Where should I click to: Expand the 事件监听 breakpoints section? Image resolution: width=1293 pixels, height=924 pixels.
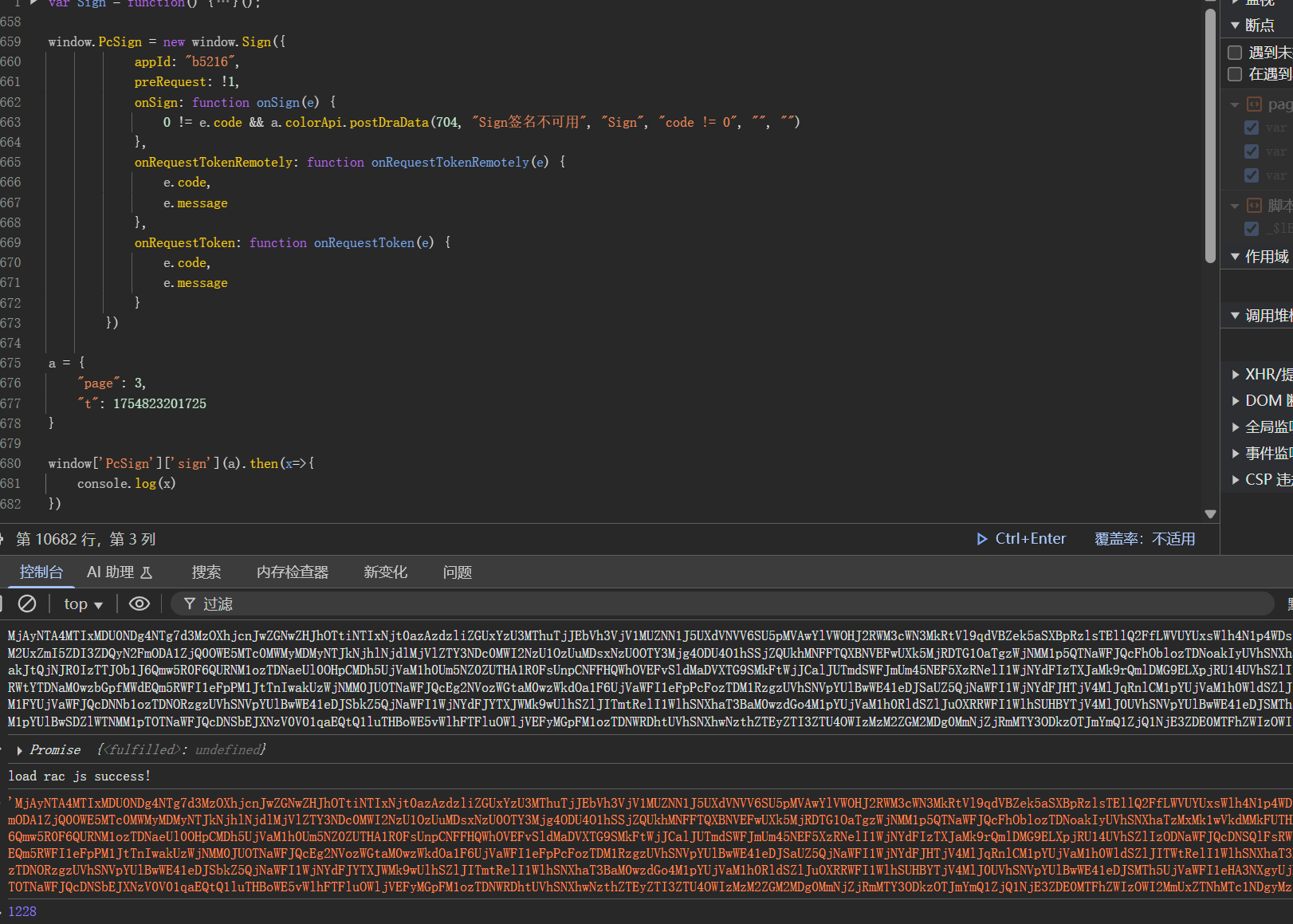(x=1236, y=453)
